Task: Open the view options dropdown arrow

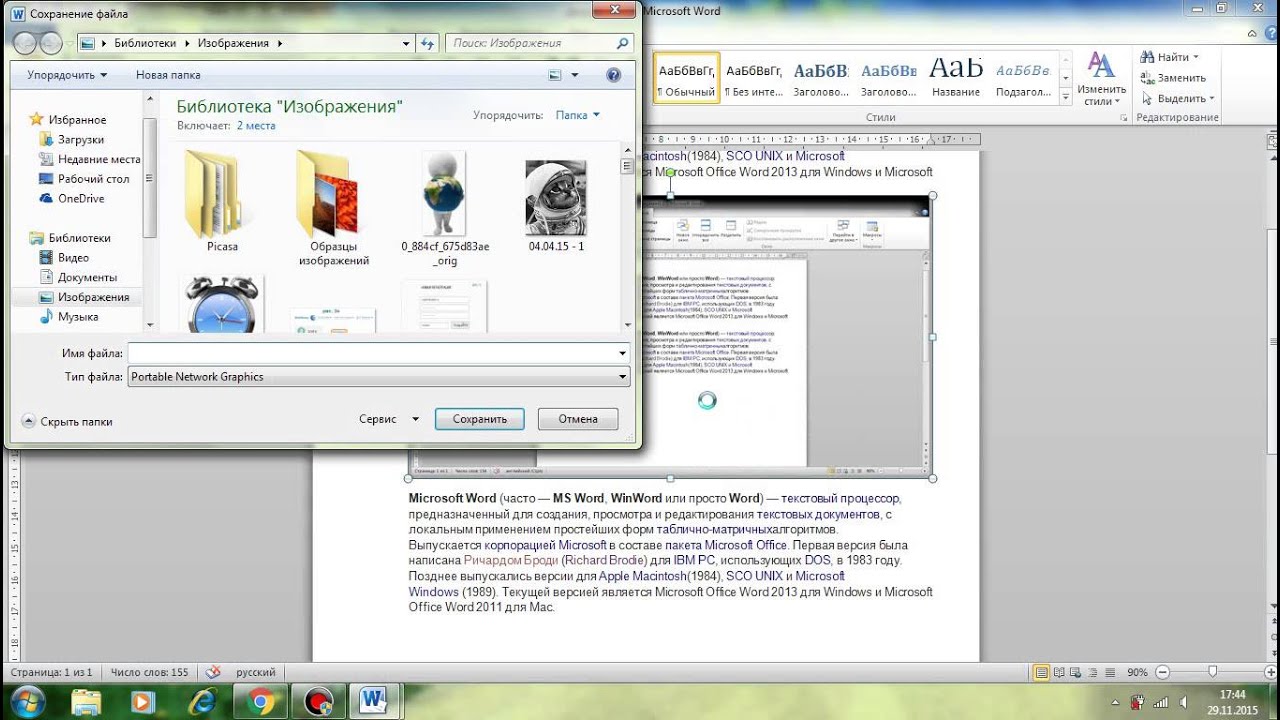Action: tap(575, 75)
